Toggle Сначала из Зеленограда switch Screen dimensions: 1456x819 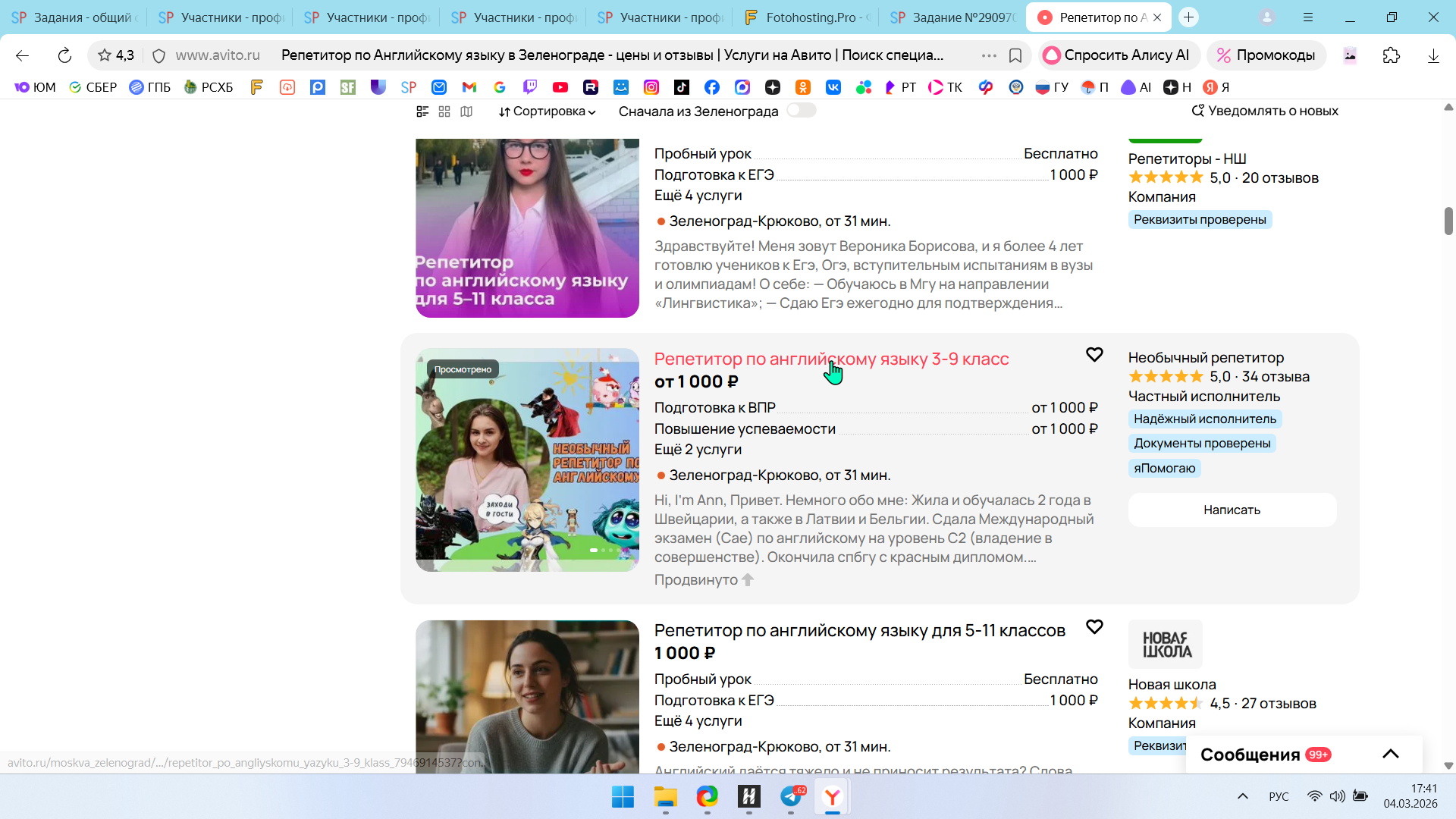coord(801,111)
